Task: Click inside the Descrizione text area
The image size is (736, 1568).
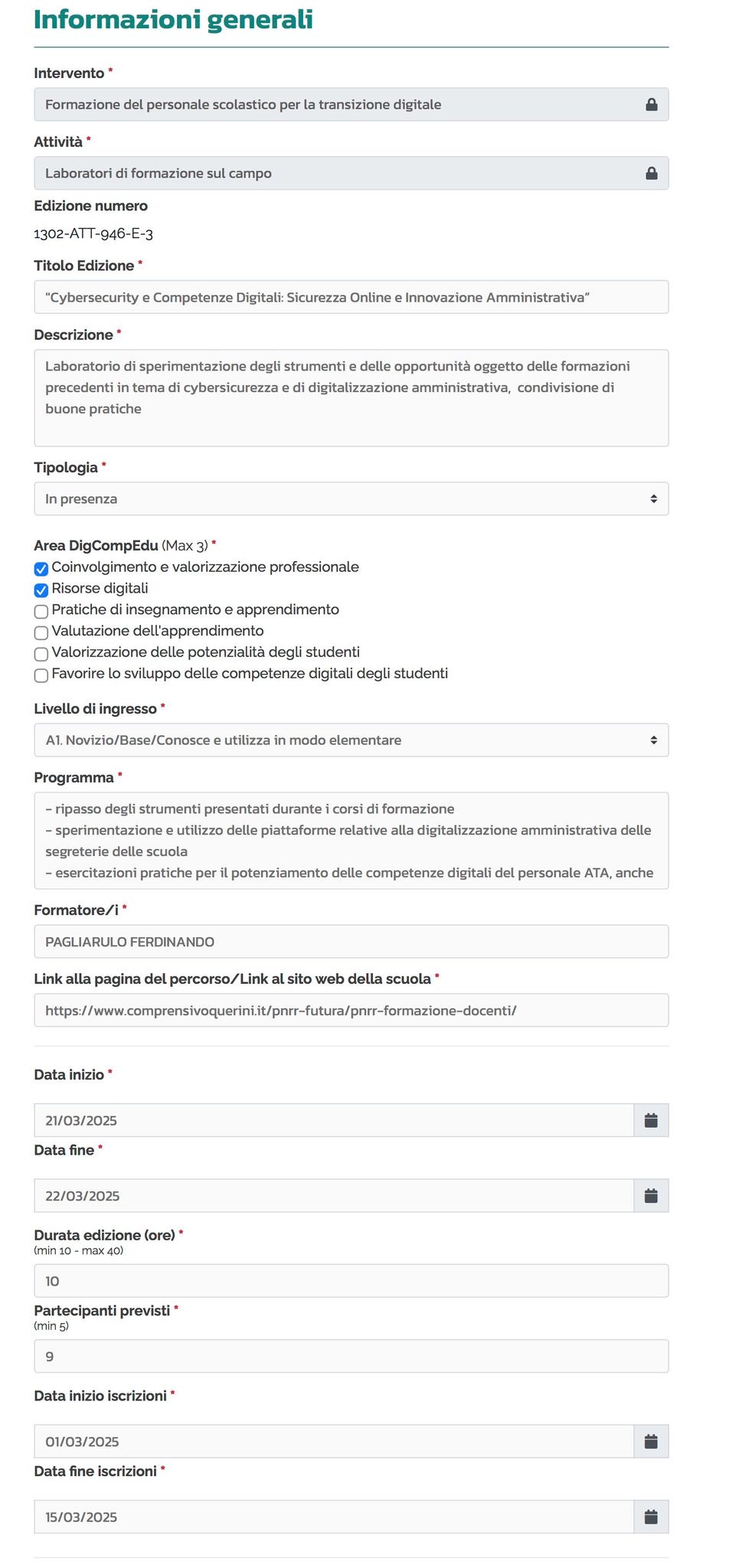Action: [x=352, y=398]
